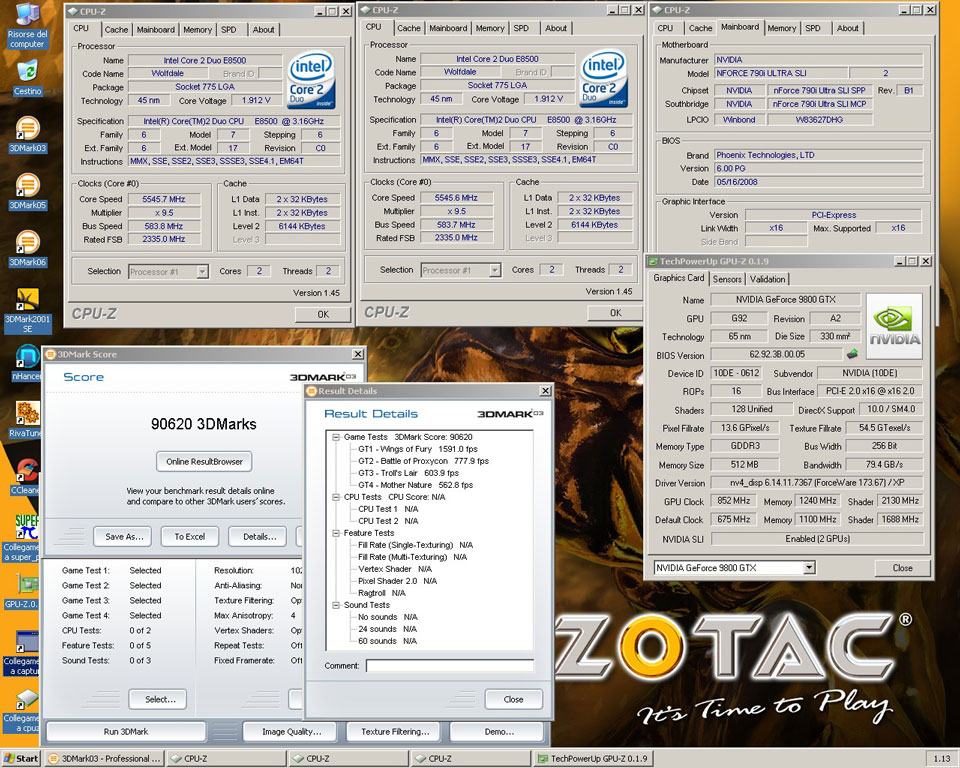960x768 pixels.
Task: Collapse the CPU Tests tree node
Action: (x=336, y=497)
